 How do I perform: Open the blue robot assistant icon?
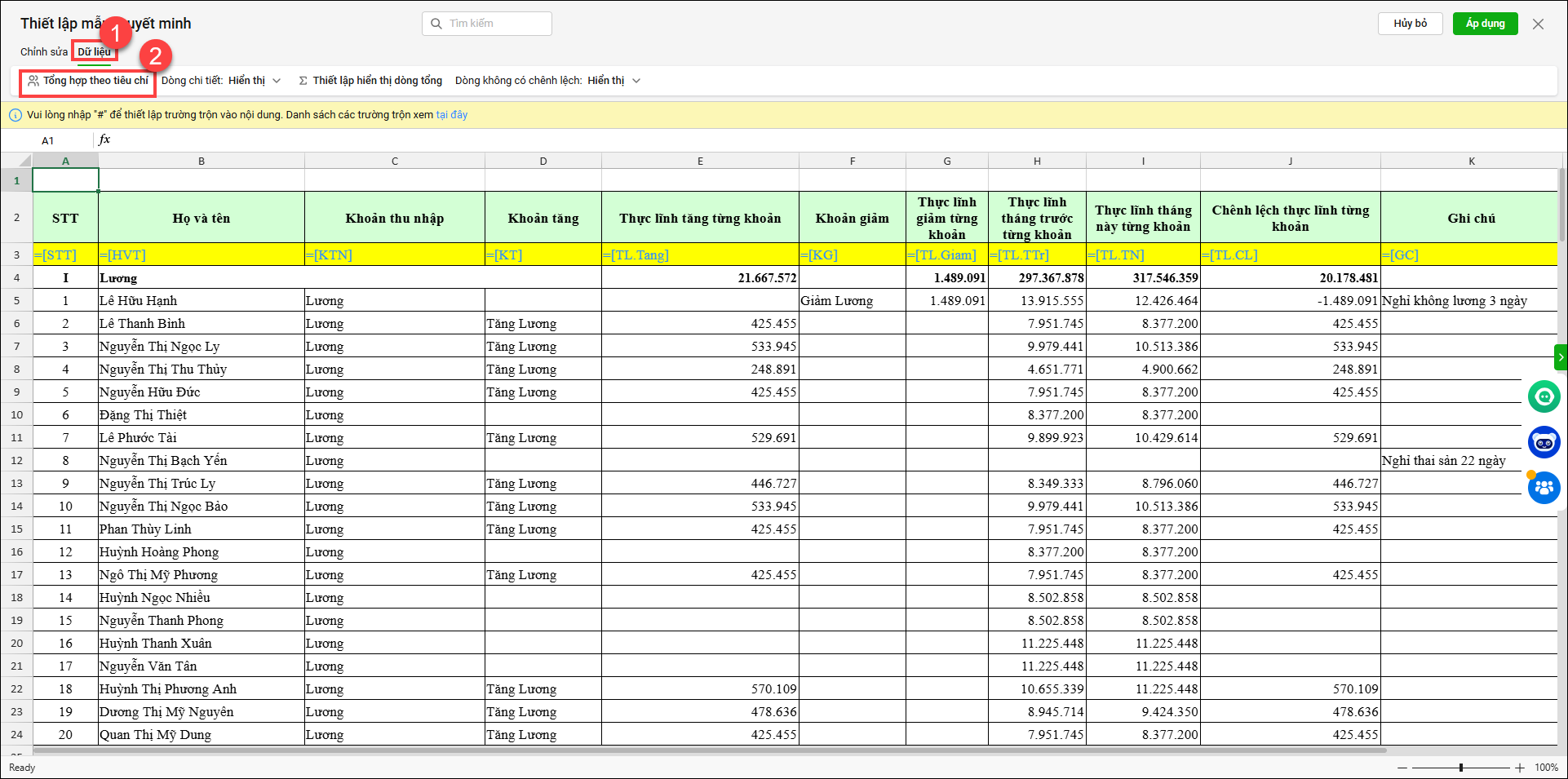click(1544, 443)
